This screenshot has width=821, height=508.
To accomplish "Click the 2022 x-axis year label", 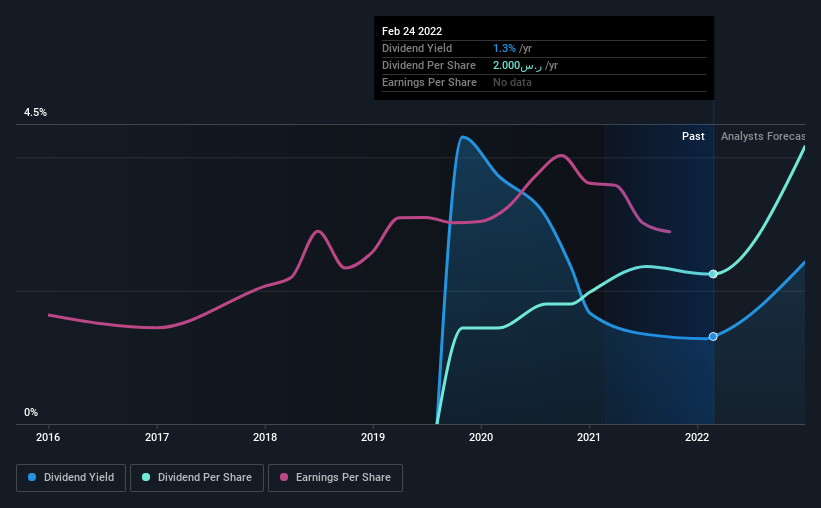I will pyautogui.click(x=697, y=437).
